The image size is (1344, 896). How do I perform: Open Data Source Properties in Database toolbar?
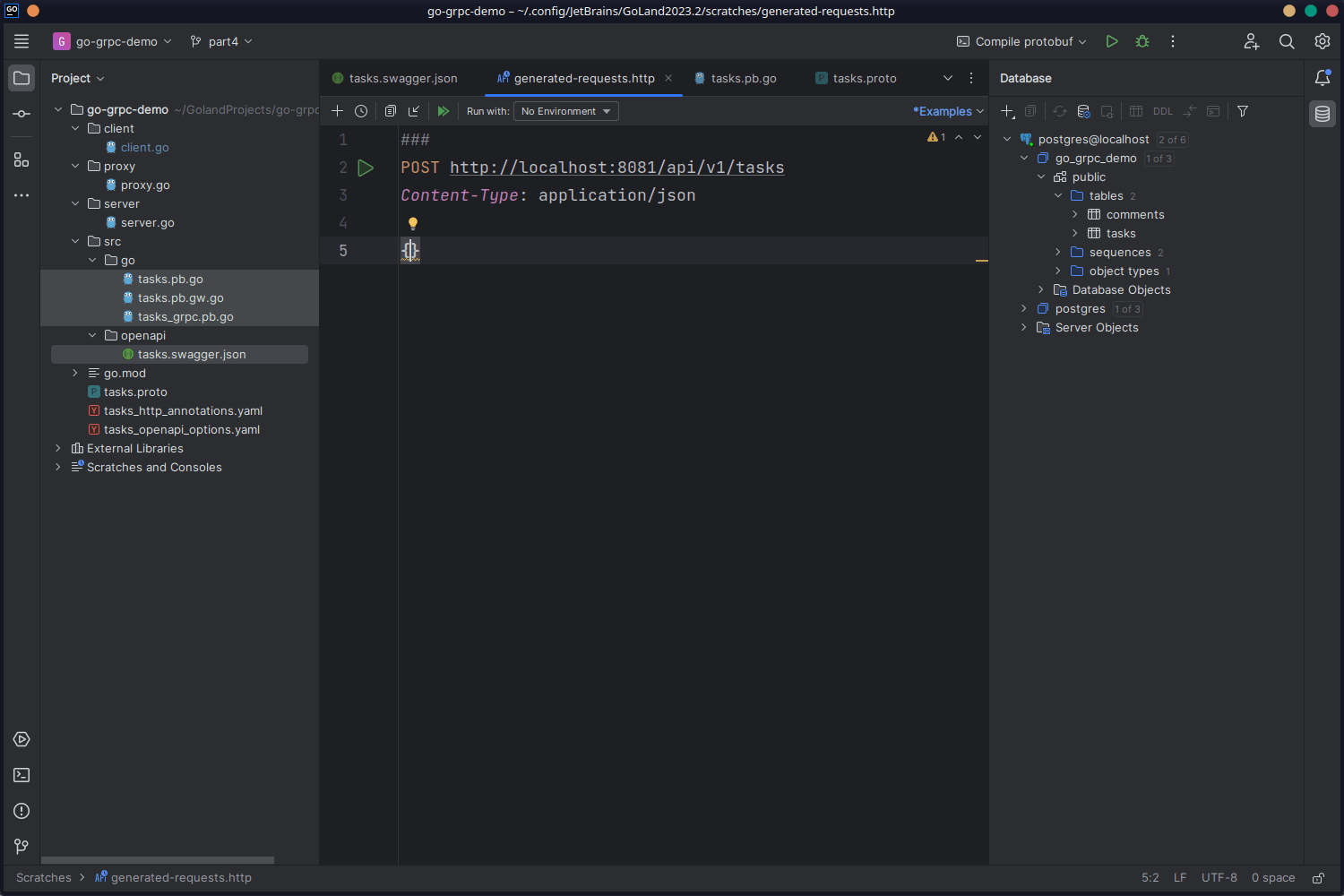(1083, 111)
